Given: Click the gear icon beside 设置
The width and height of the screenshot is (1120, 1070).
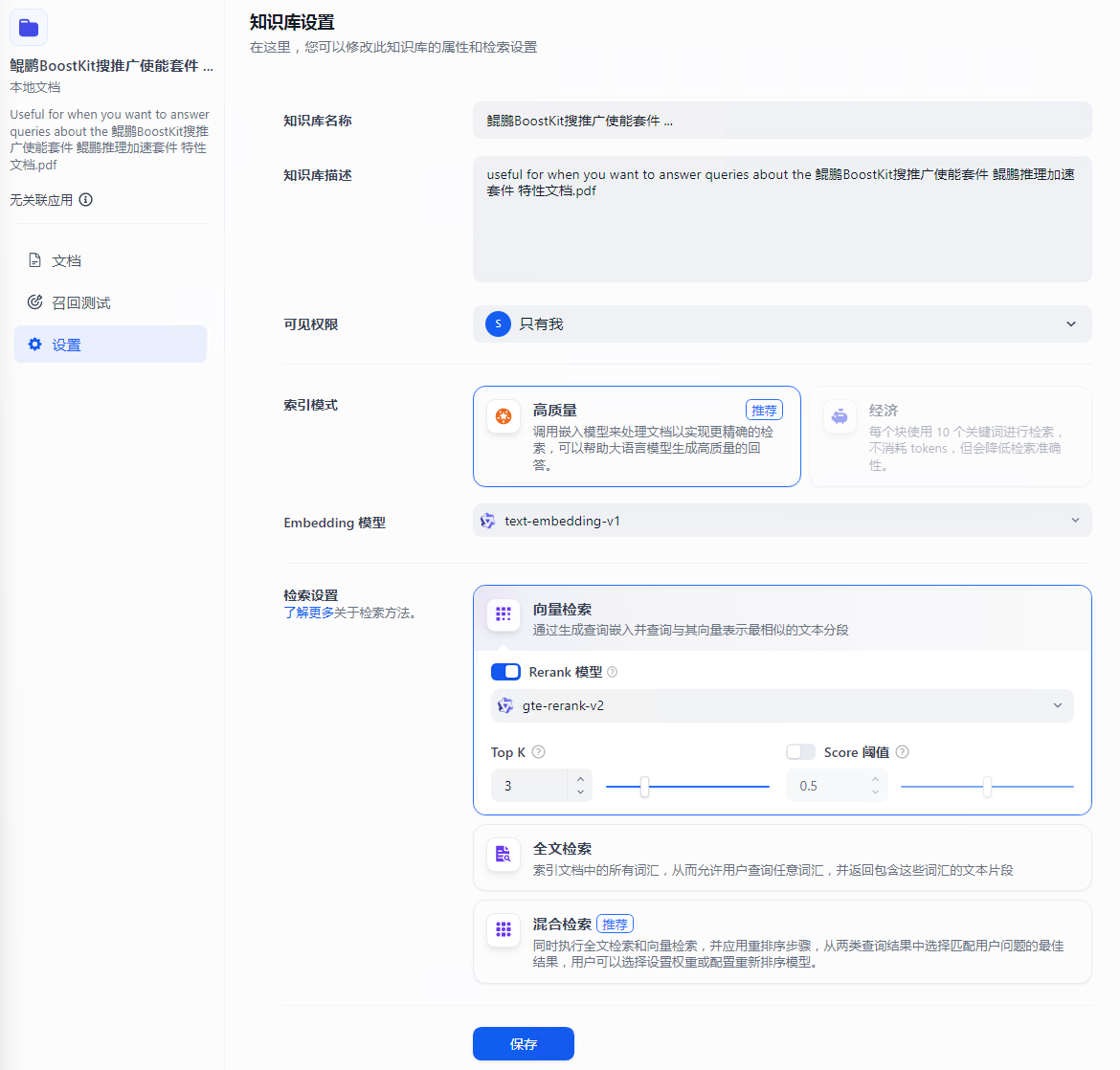Looking at the screenshot, I should pyautogui.click(x=34, y=345).
